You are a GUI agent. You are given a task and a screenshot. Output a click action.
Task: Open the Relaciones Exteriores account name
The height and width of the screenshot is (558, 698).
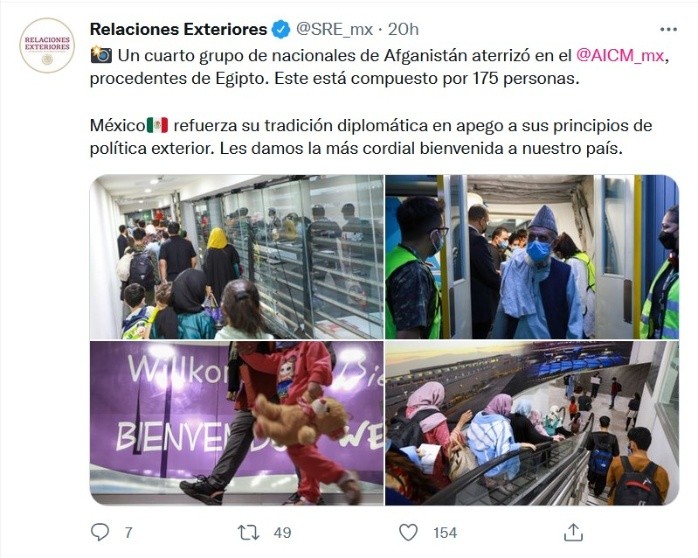point(179,29)
